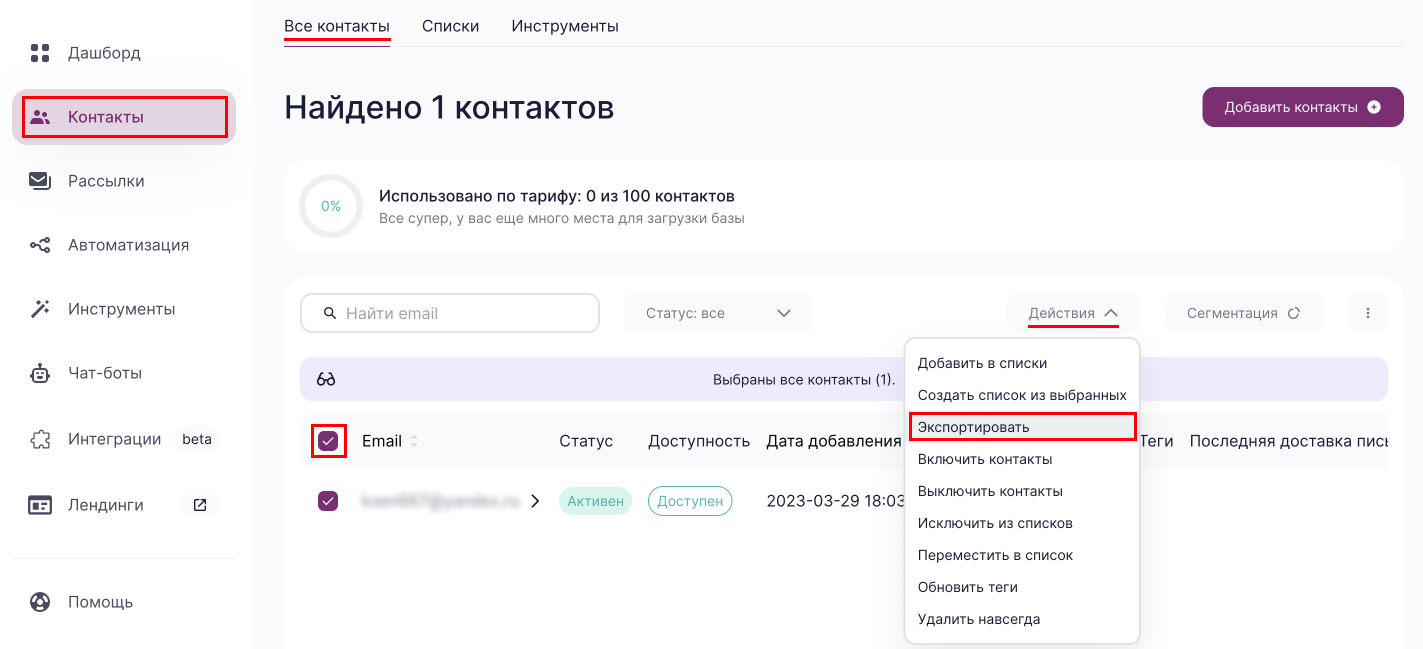Open the three-dot more options menu
The image size is (1423, 649).
coord(1368,313)
